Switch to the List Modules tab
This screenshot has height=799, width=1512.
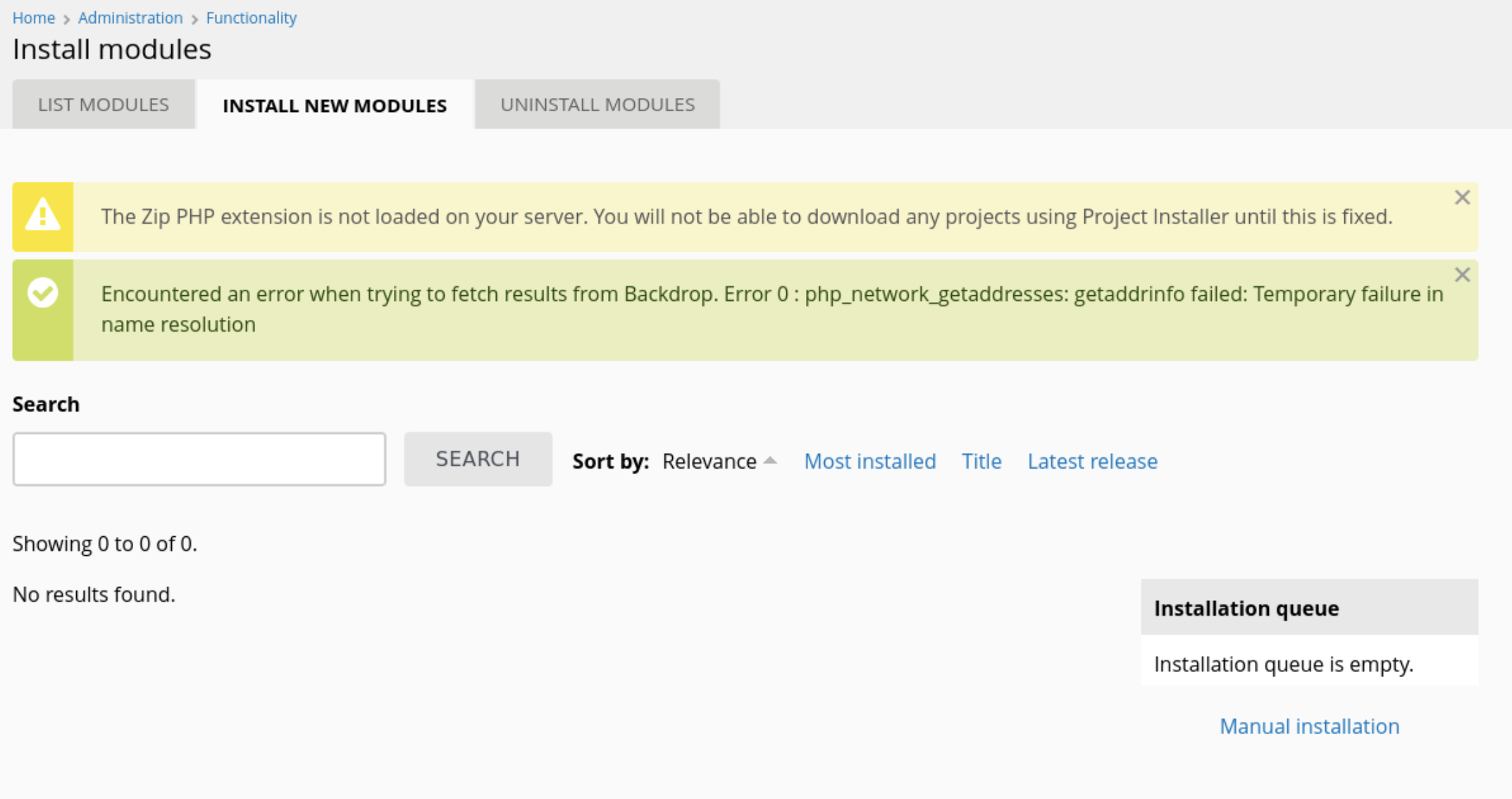104,105
